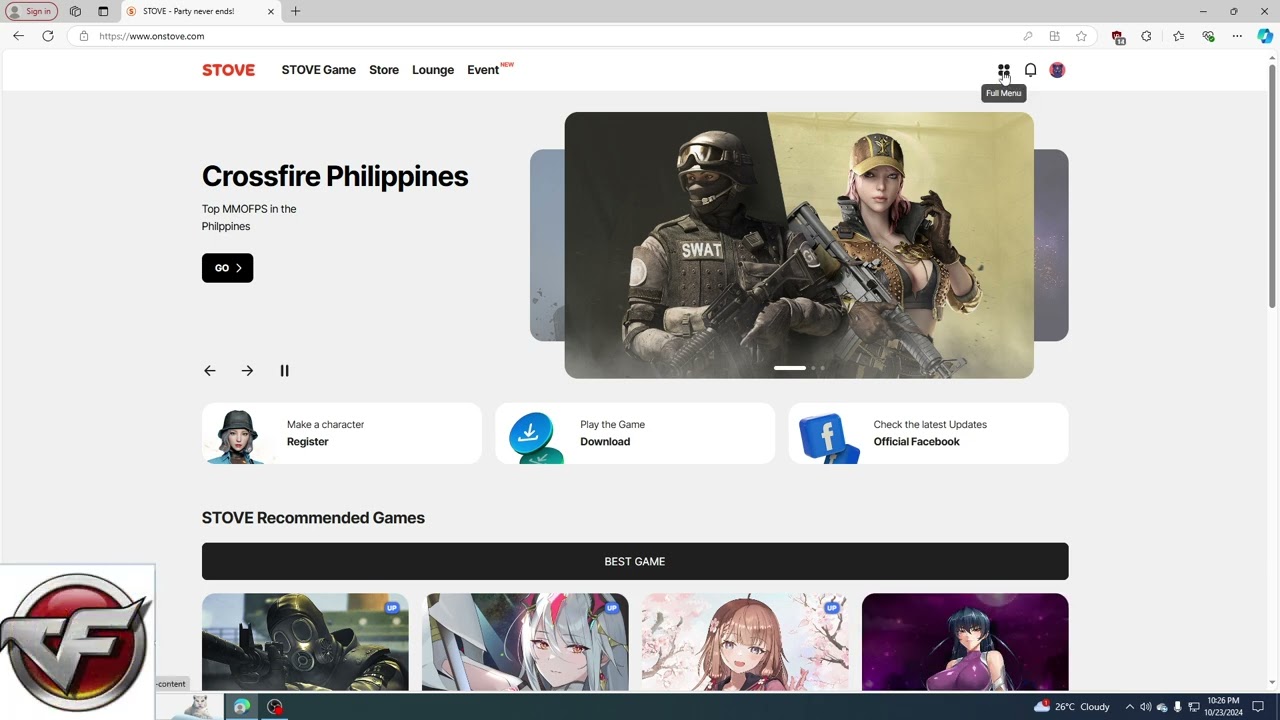Open the Copilot sidebar icon
This screenshot has width=1280, height=720.
click(x=1265, y=36)
